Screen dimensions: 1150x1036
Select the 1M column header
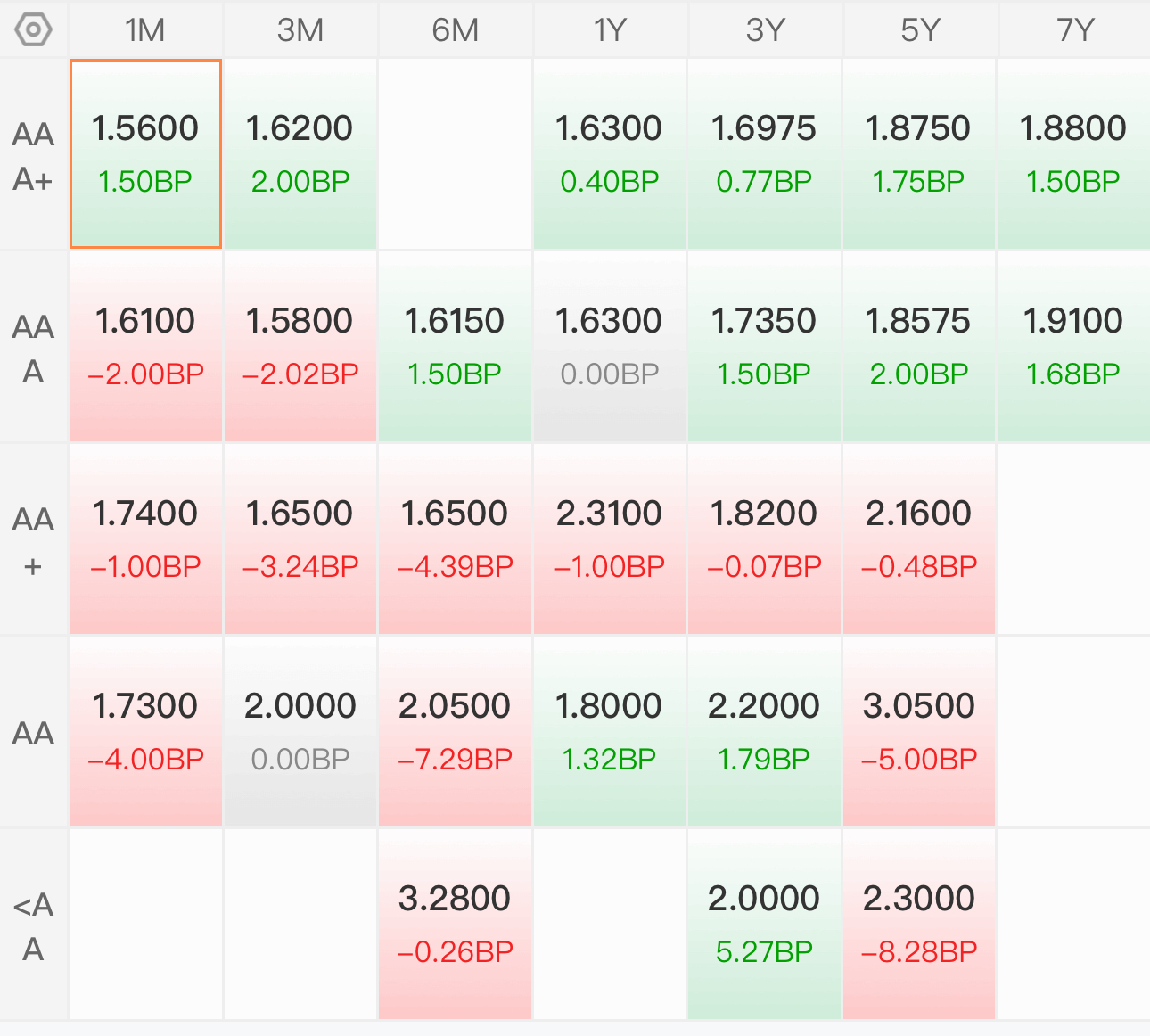[145, 30]
